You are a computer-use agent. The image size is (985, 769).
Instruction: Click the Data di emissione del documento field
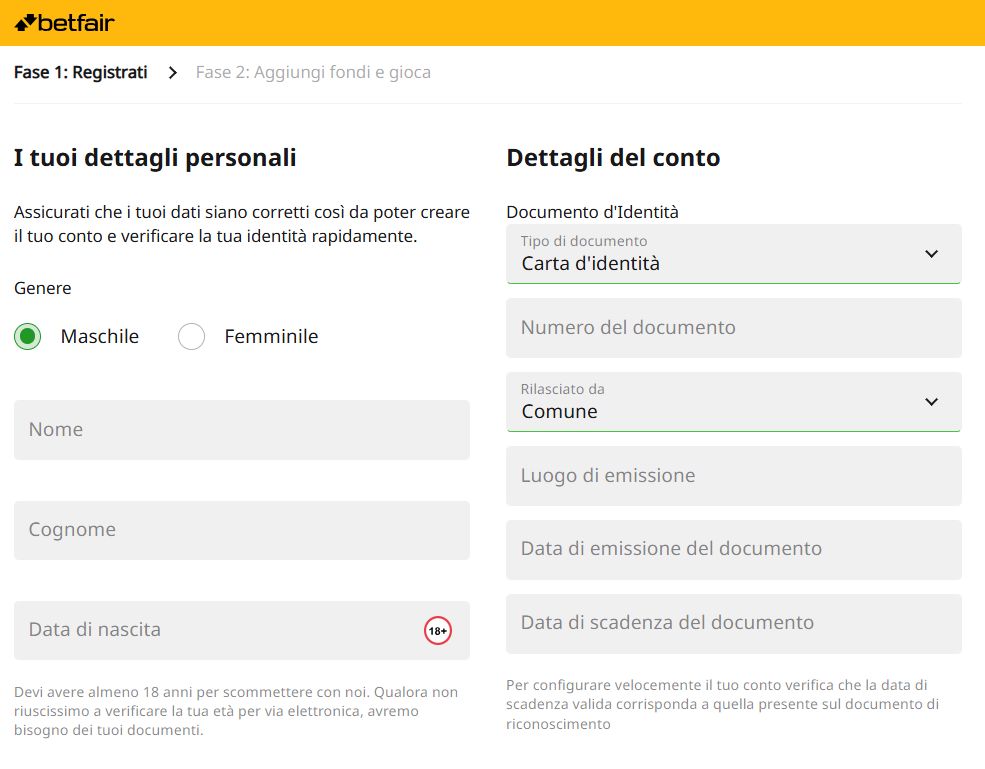click(x=733, y=550)
